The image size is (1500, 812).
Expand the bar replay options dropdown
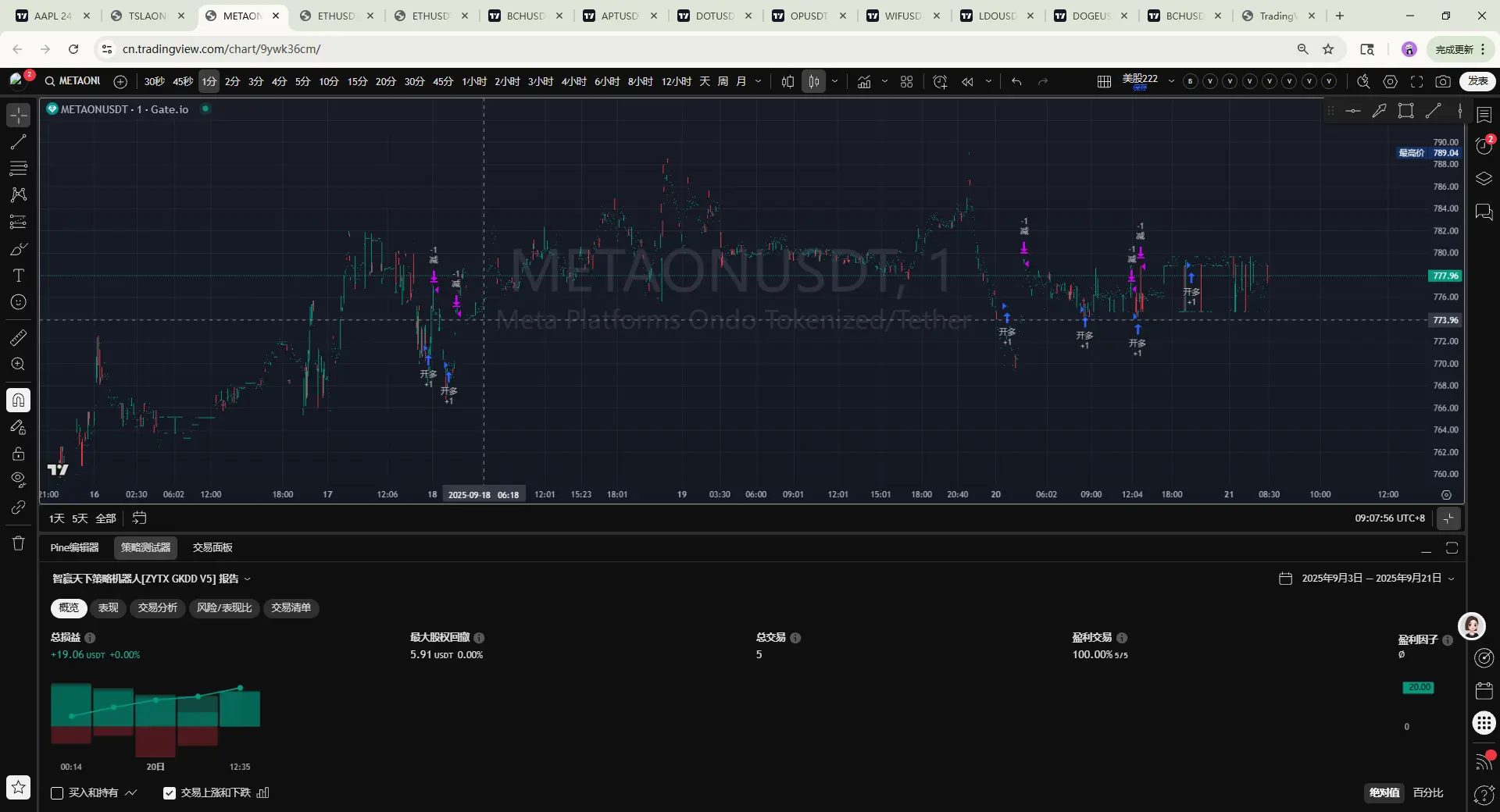pyautogui.click(x=988, y=81)
